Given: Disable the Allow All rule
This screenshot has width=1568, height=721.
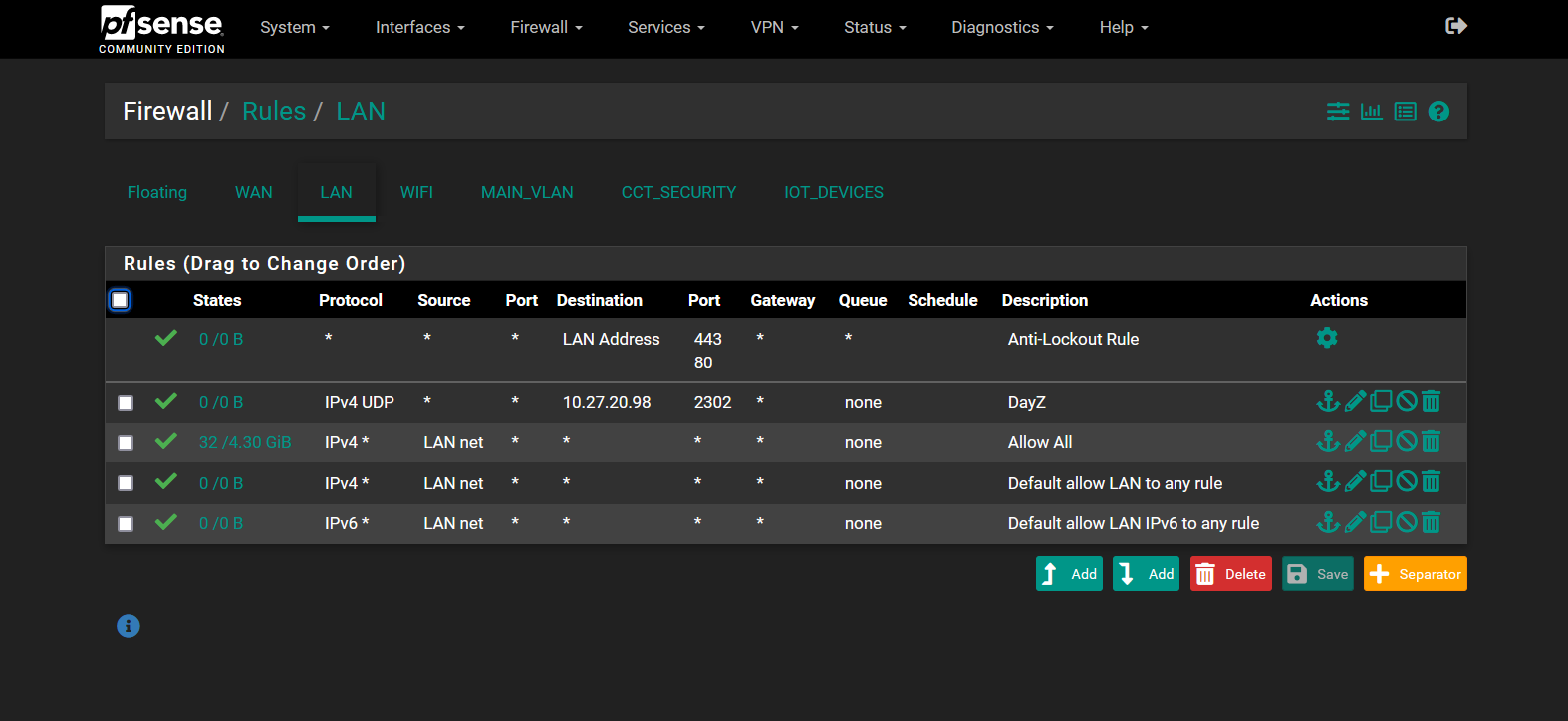Looking at the screenshot, I should [1407, 441].
